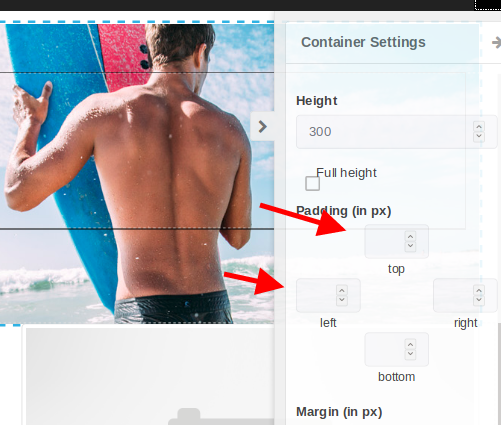501x425 pixels.
Task: Increase bottom padding with the up arrow
Action: pos(410,344)
